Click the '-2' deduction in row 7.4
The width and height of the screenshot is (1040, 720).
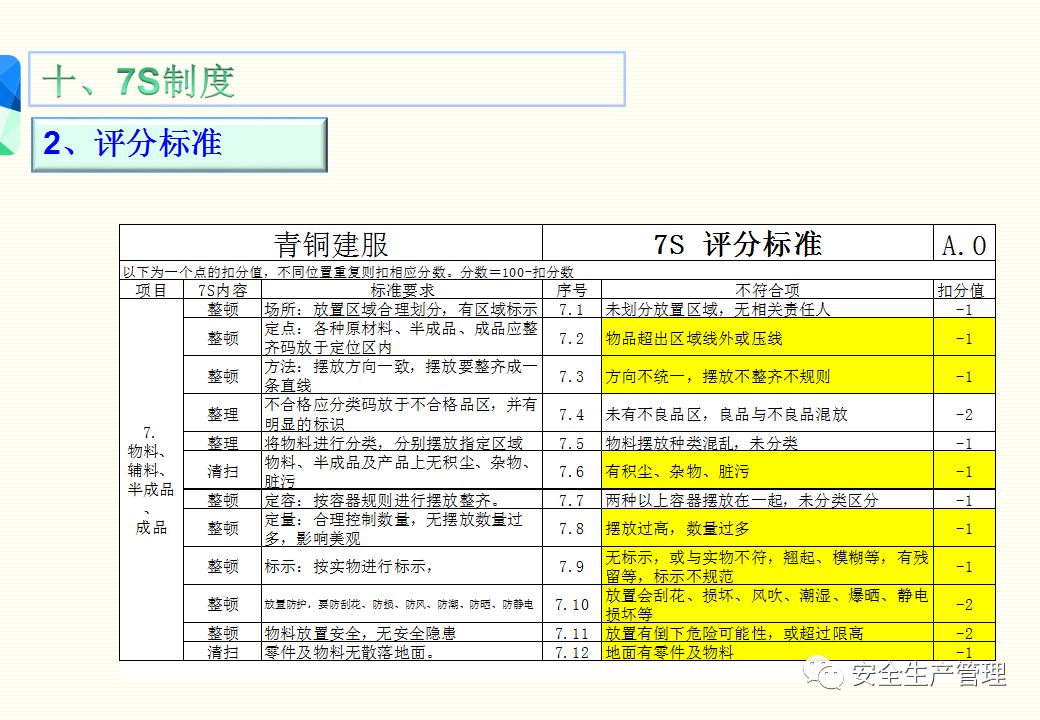pos(964,414)
